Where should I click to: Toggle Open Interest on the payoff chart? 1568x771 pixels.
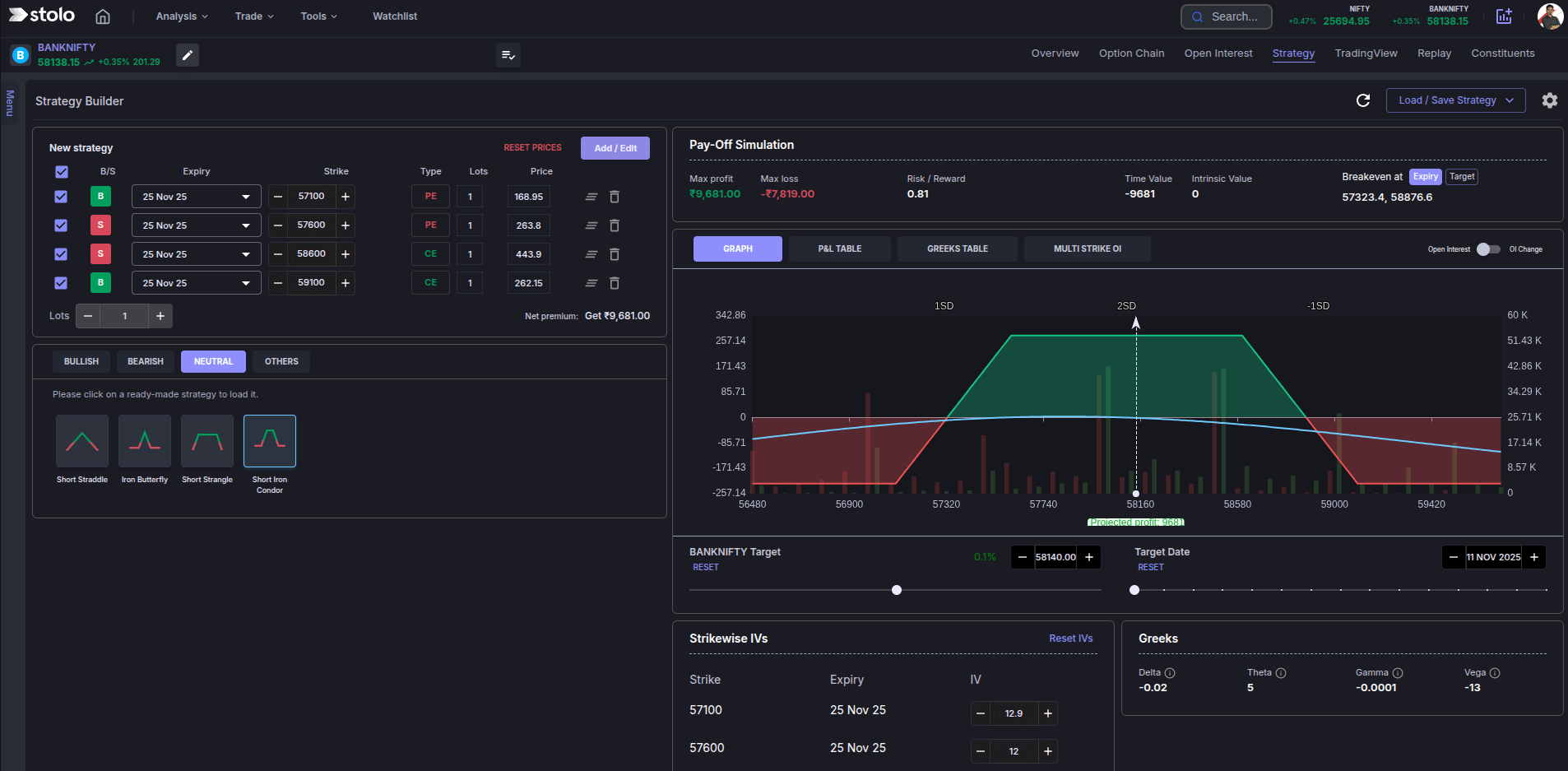click(x=1489, y=248)
